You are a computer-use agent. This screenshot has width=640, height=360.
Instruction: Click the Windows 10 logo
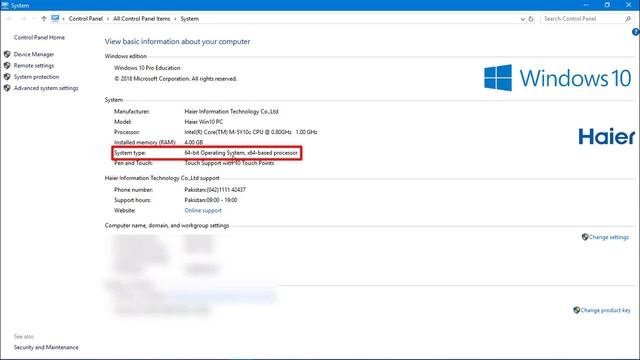pyautogui.click(x=558, y=78)
